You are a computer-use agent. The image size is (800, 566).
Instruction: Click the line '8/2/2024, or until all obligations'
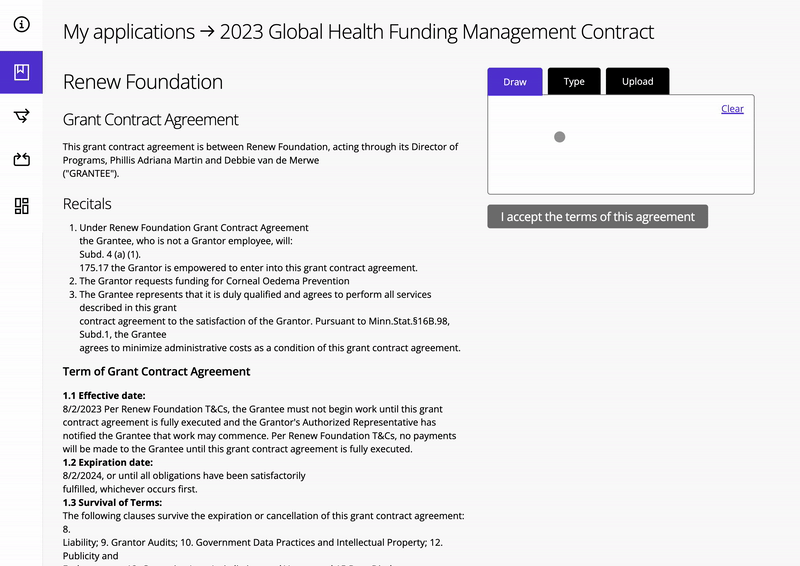[184, 476]
